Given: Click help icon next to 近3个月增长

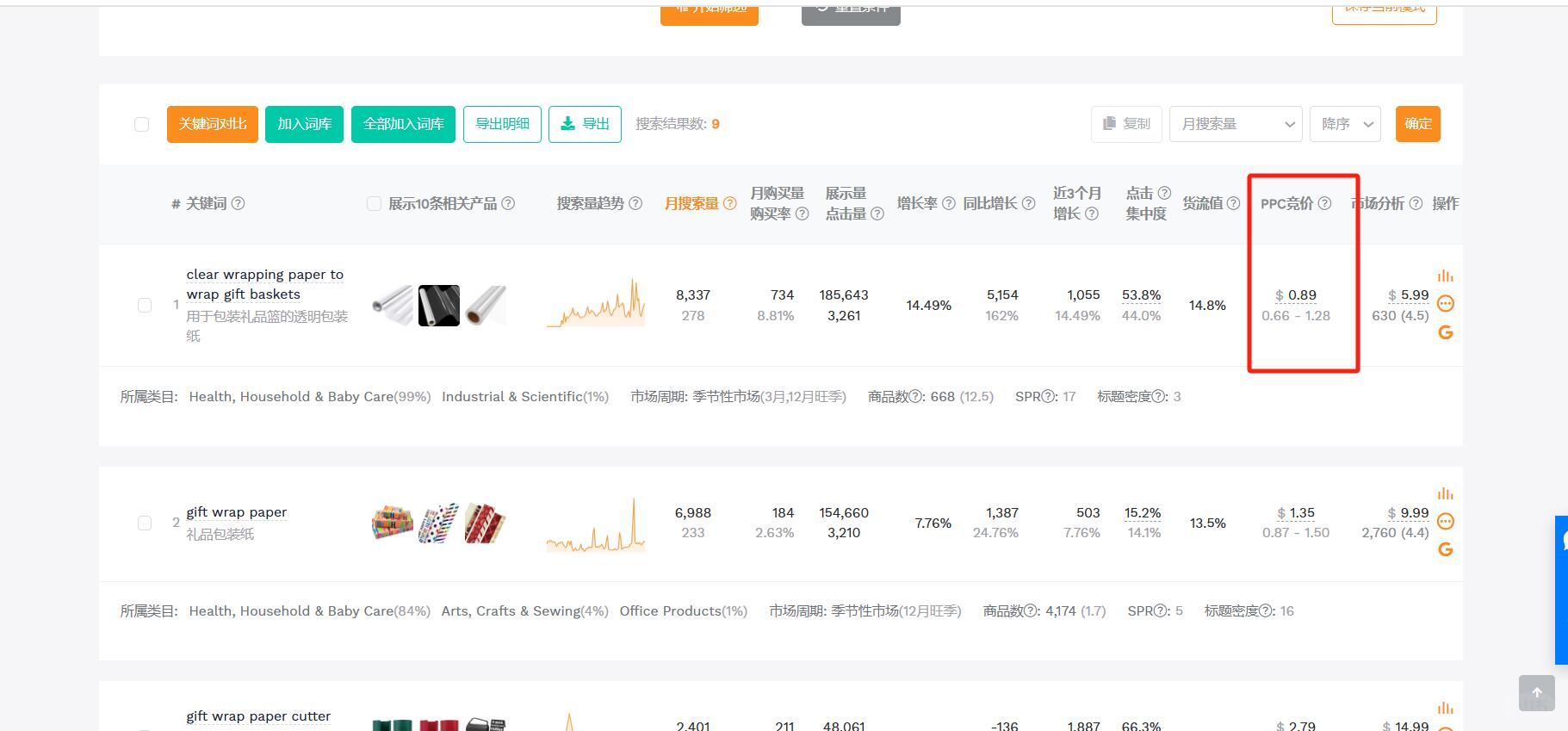Looking at the screenshot, I should click(x=1092, y=214).
